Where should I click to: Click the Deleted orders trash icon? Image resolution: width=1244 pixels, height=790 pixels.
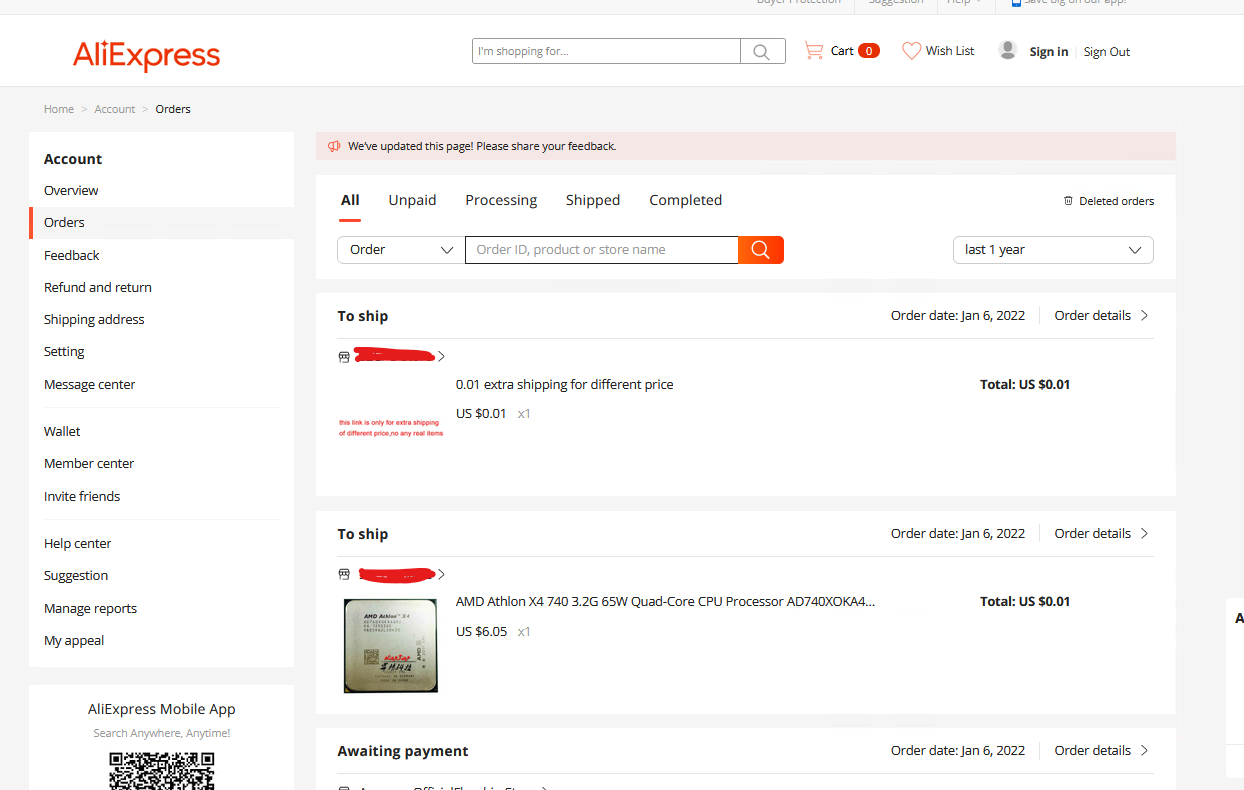click(1068, 201)
